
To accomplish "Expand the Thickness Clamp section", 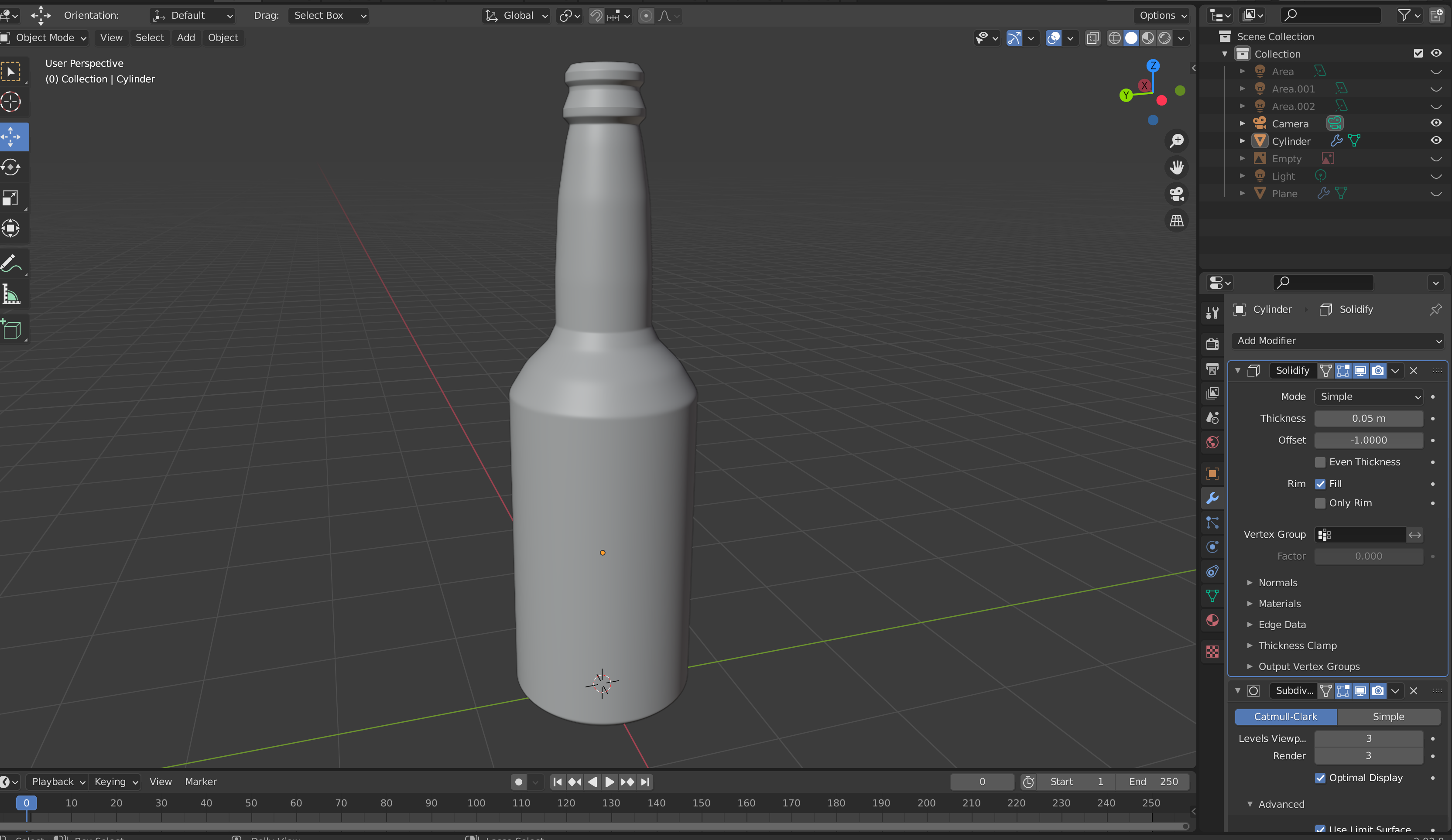I will 1297,645.
